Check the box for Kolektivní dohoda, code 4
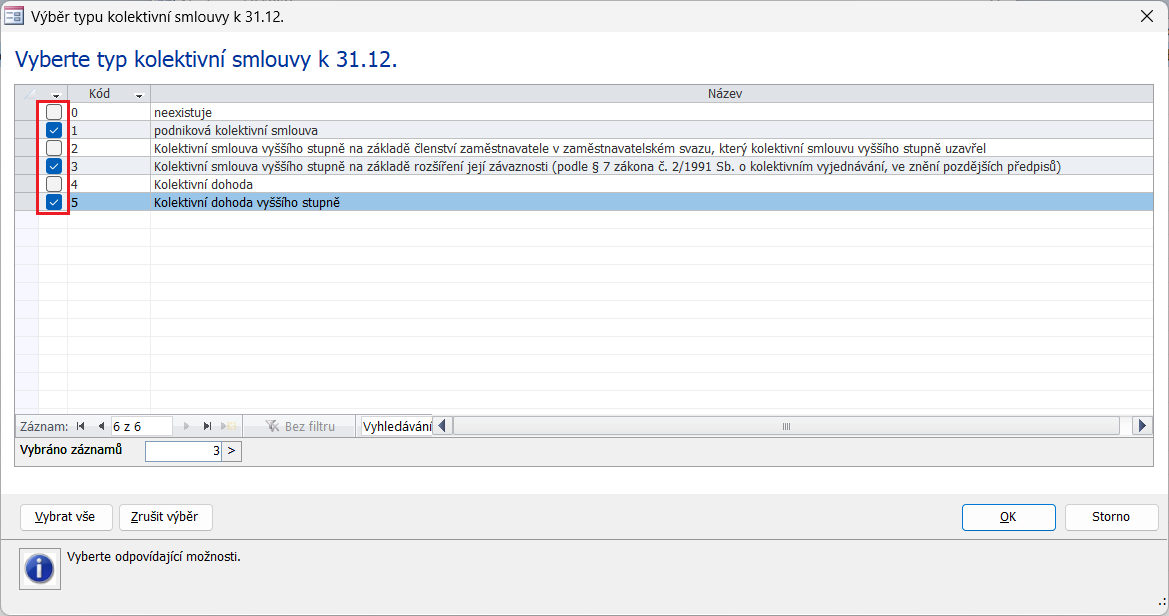 point(54,184)
